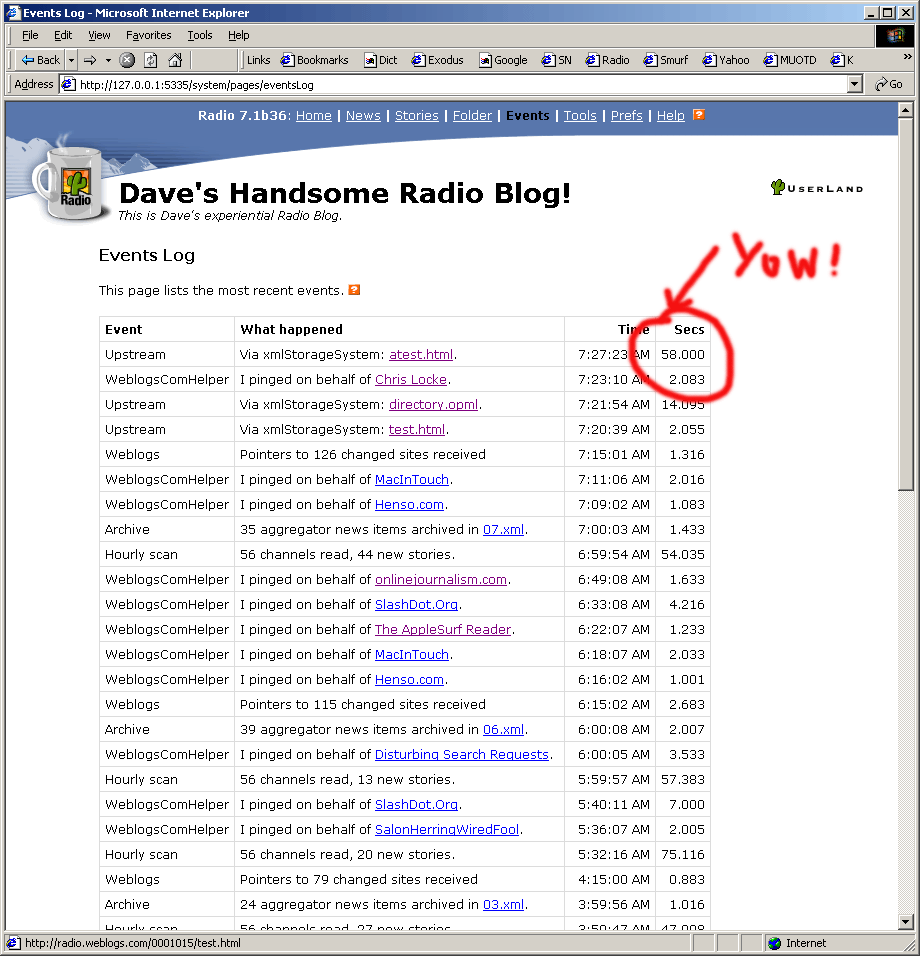Open the atest.html link
Screen dimensions: 920x956
click(421, 355)
